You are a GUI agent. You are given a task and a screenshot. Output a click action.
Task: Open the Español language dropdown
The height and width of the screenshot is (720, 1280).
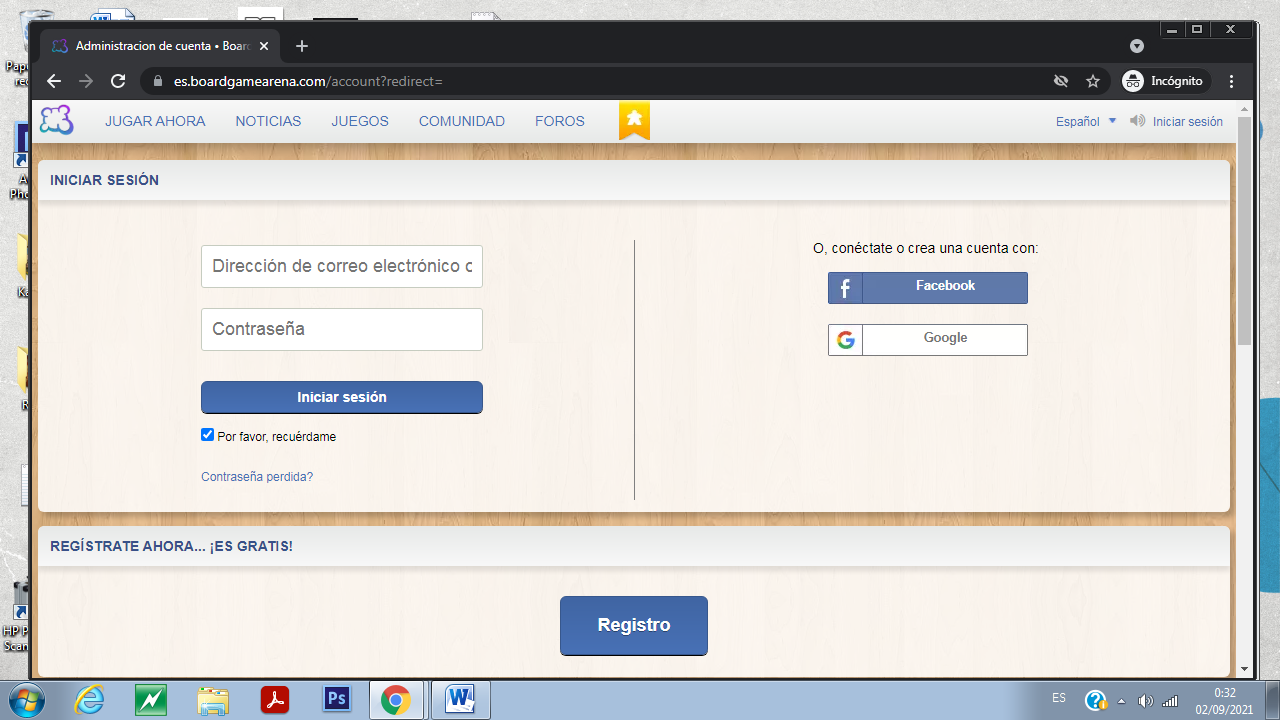(x=1086, y=121)
